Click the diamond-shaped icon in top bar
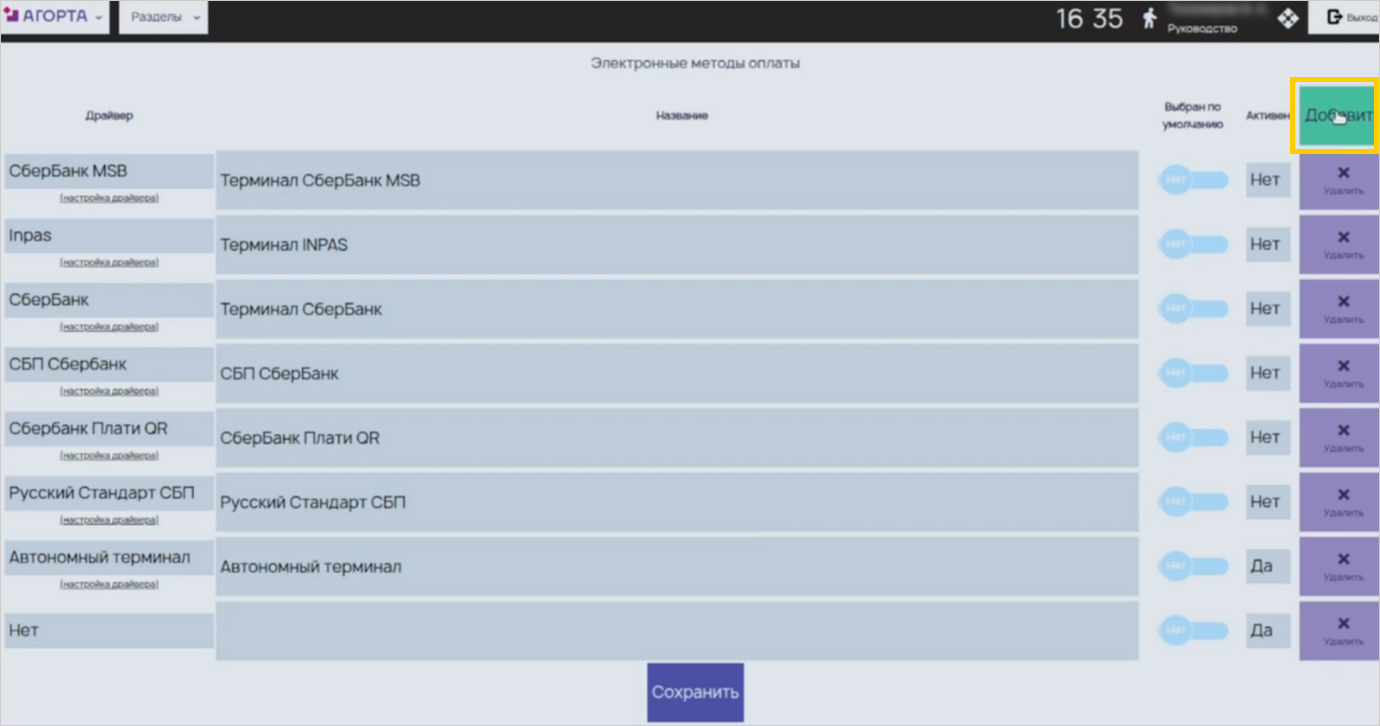Viewport: 1380px width, 726px height. pyautogui.click(x=1288, y=18)
